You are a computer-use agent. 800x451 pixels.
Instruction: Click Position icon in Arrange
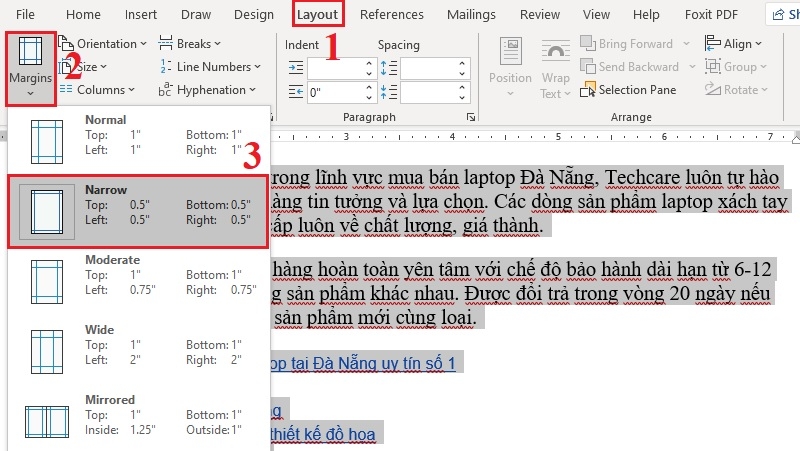click(510, 51)
